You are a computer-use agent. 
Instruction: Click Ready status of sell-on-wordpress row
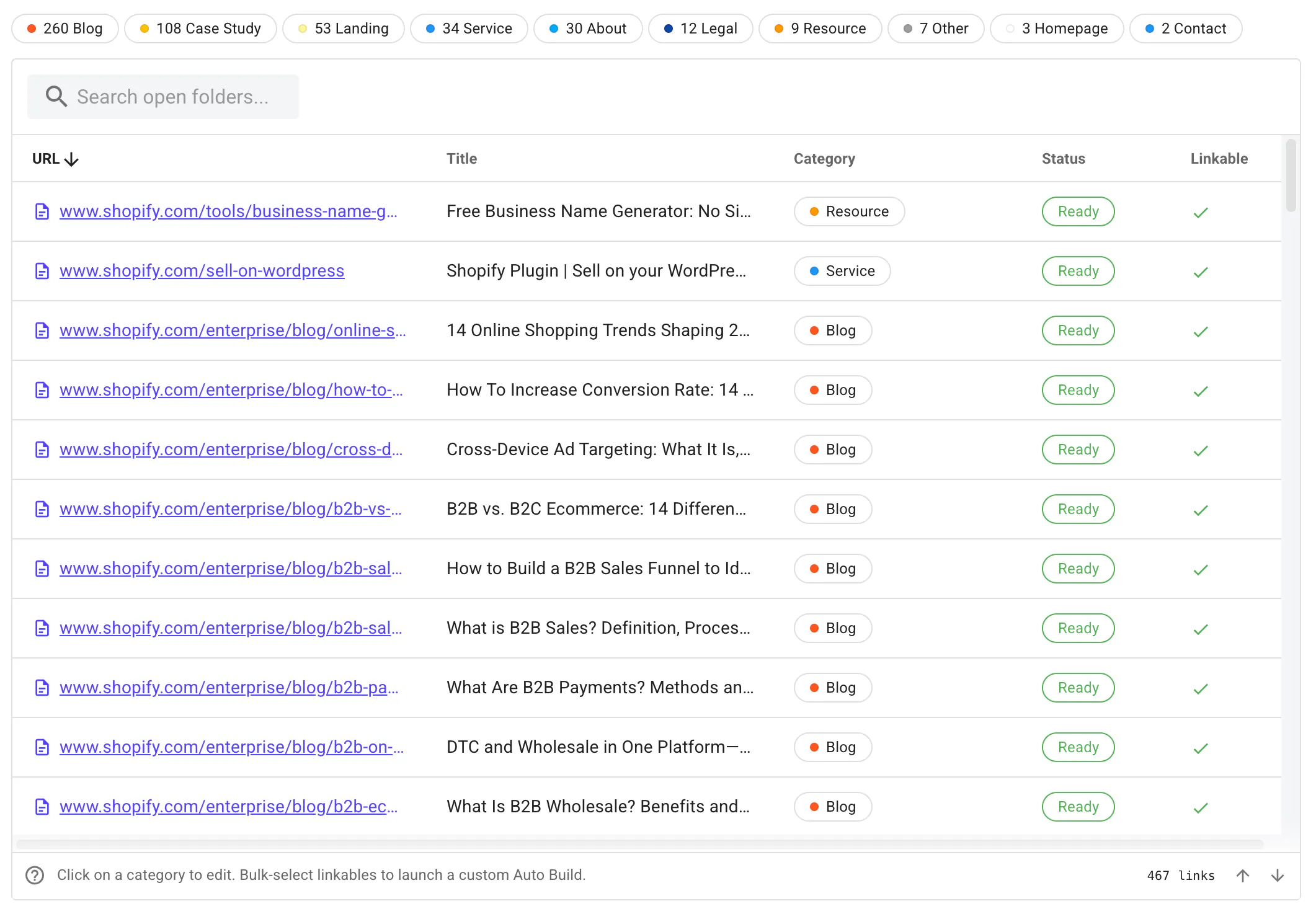[x=1078, y=271]
